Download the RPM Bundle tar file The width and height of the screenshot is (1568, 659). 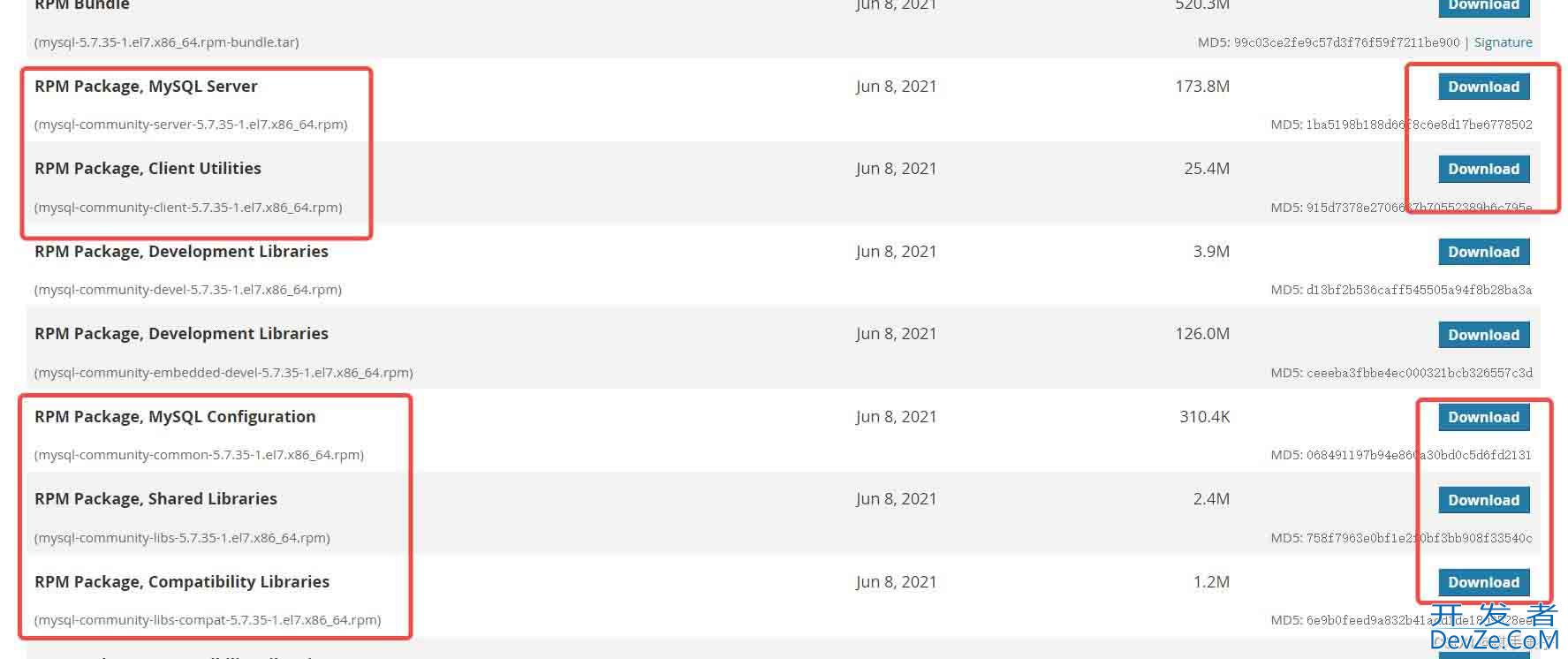[1483, 5]
